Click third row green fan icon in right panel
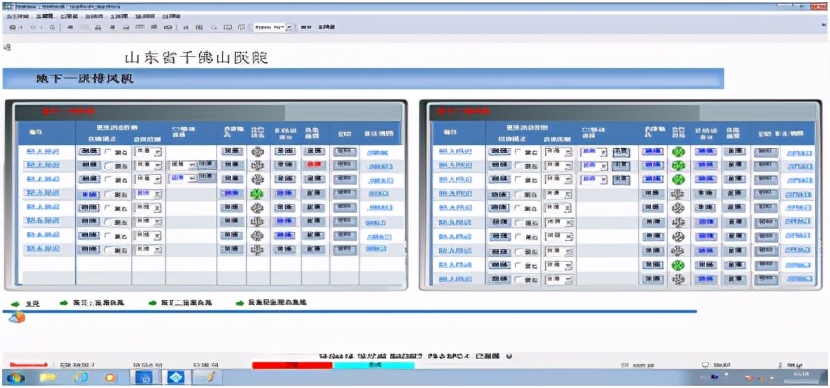 [678, 180]
